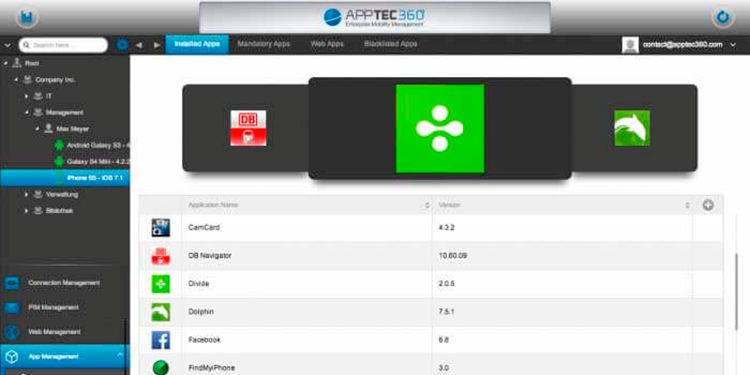
Task: Click the Dolphin application name
Action: coord(201,312)
